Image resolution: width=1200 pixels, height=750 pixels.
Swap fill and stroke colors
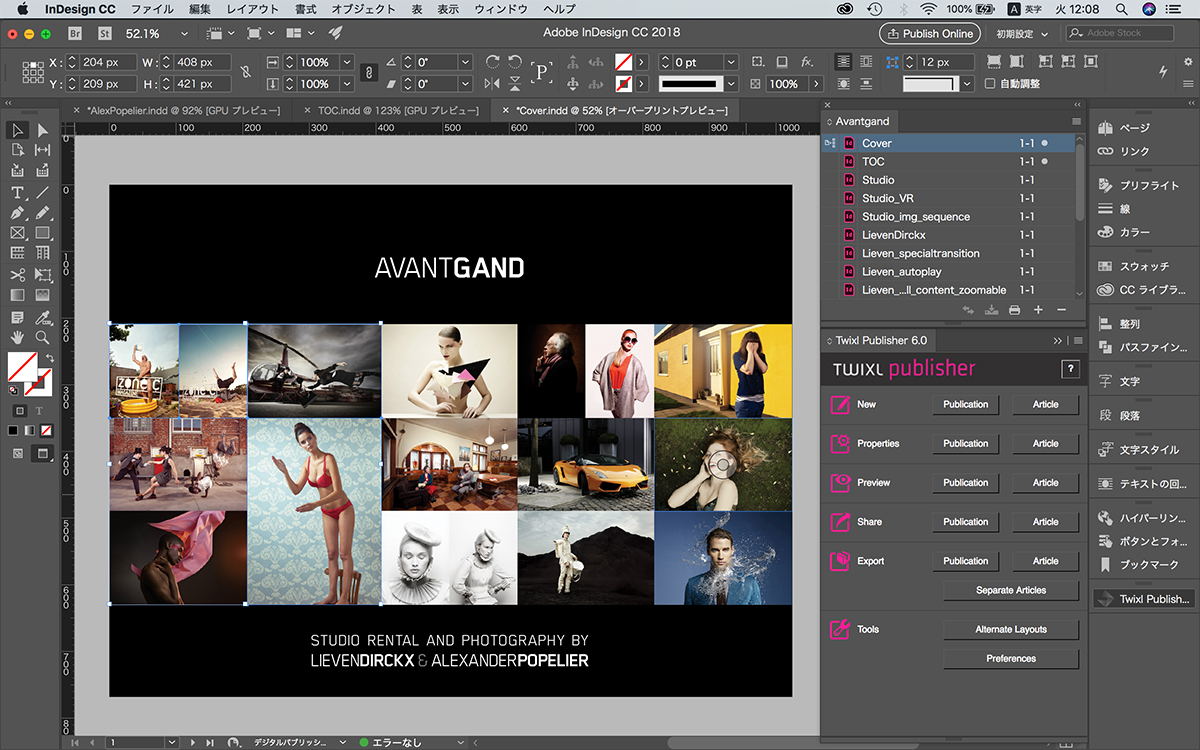click(x=50, y=357)
